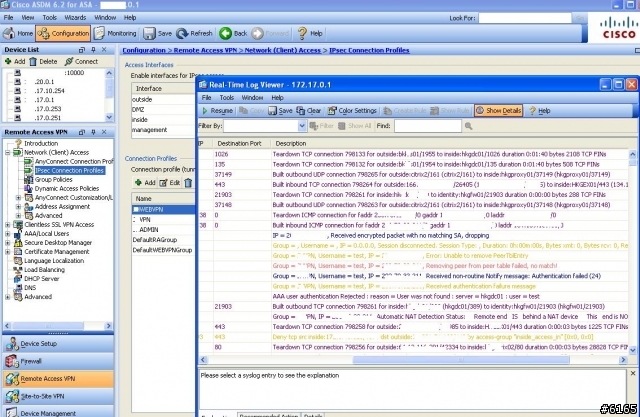Delete connection profile with trash icon
Viewport: 640px width, 417px height.
coord(188,183)
